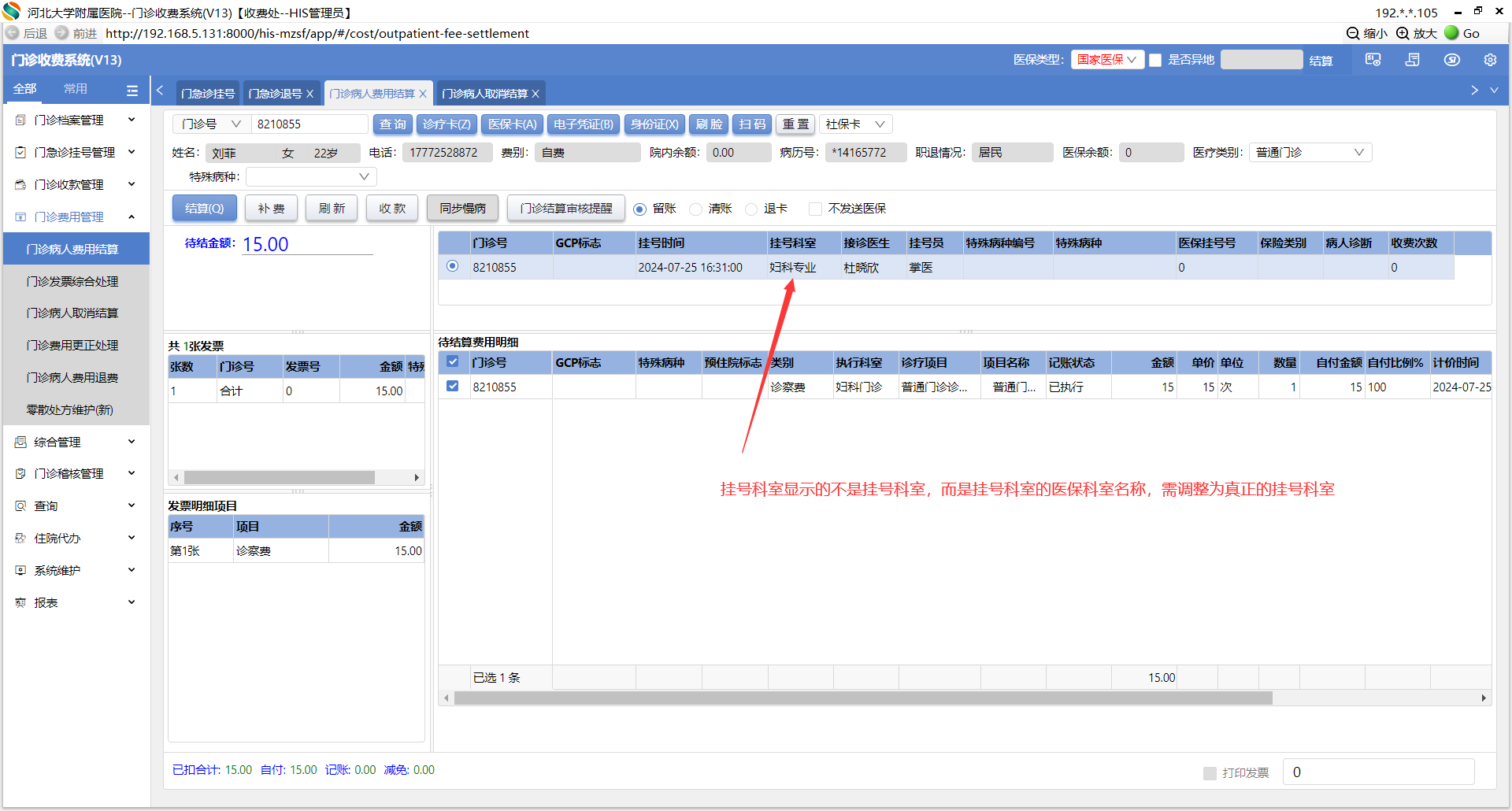Close the 门急诊退号 tab
The width and height of the screenshot is (1512, 811).
pyautogui.click(x=310, y=94)
